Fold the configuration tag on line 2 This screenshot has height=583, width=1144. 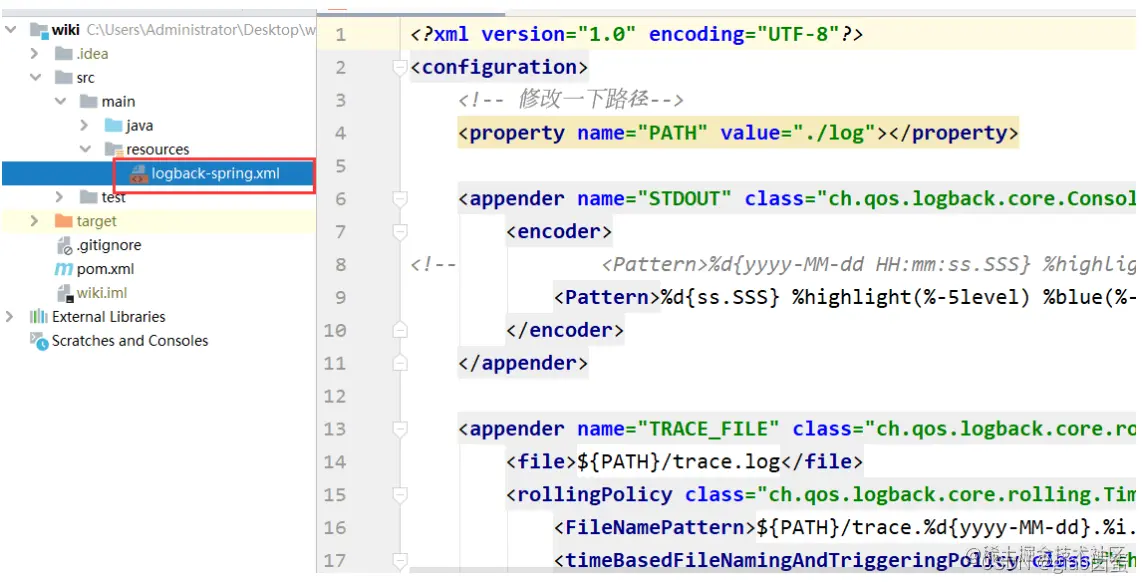(x=400, y=68)
